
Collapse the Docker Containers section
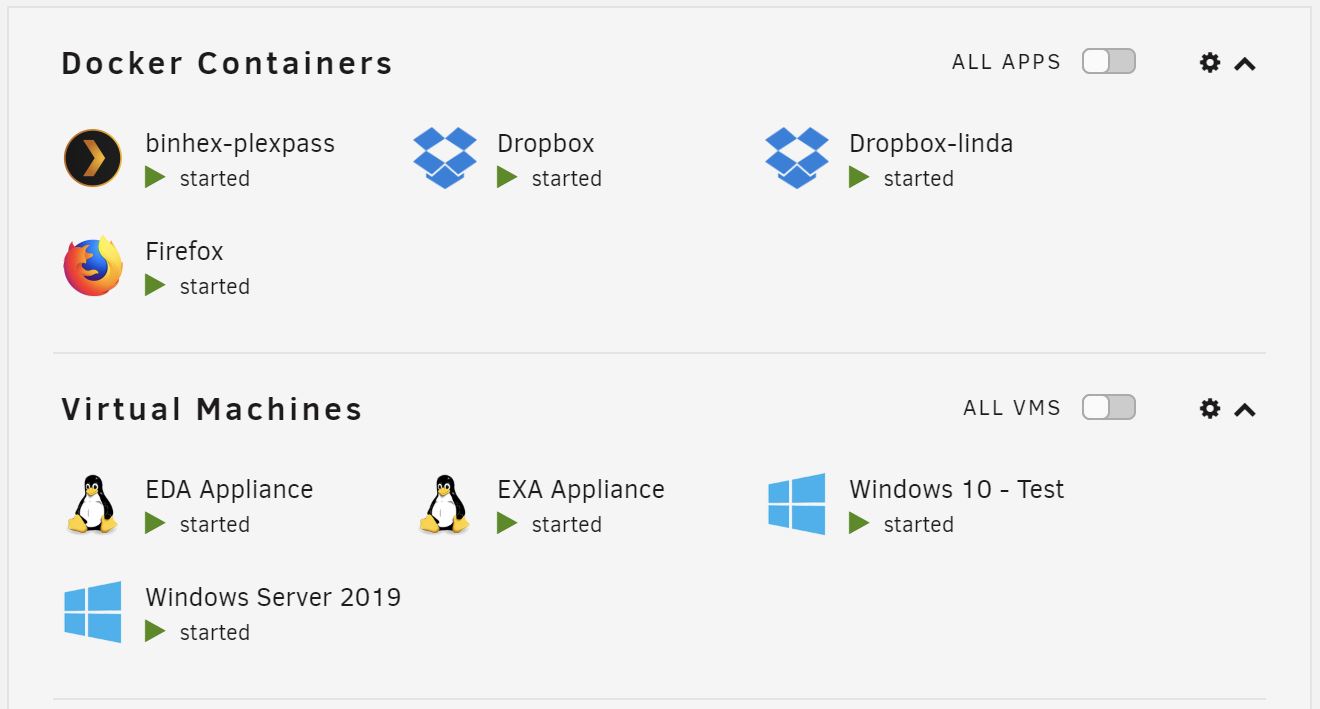(1245, 64)
